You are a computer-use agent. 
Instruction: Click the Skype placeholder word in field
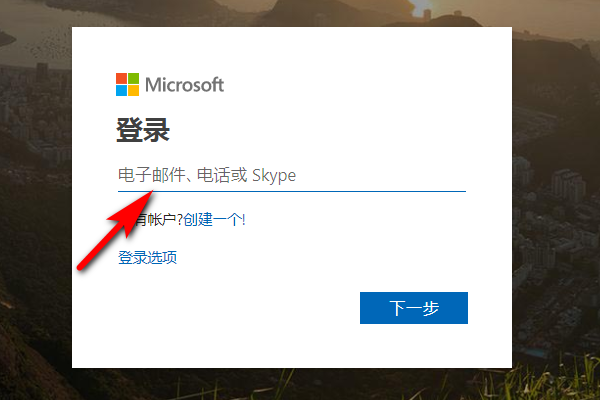coord(274,176)
